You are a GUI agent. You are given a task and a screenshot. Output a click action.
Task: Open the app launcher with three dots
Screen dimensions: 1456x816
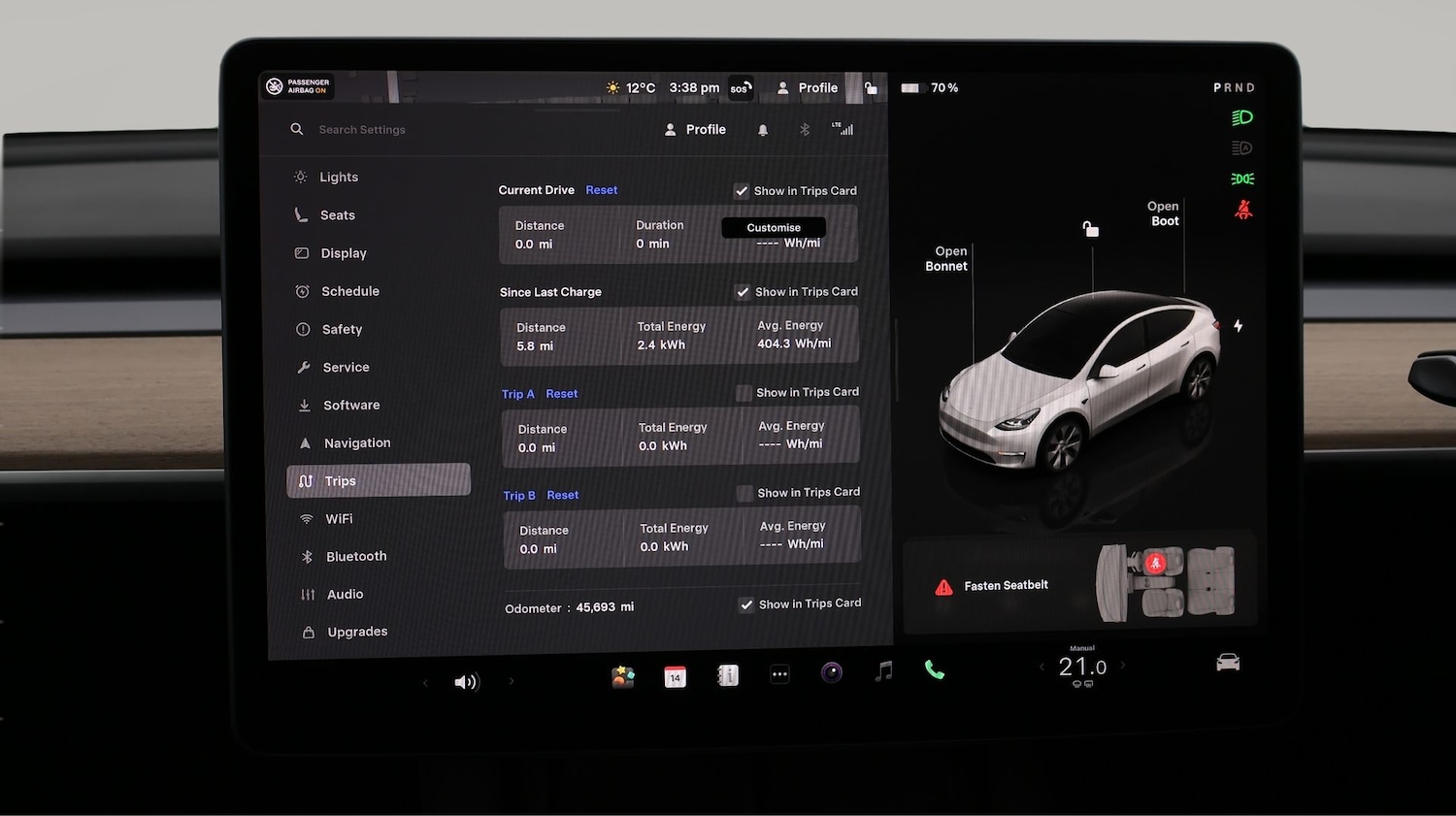pos(779,673)
